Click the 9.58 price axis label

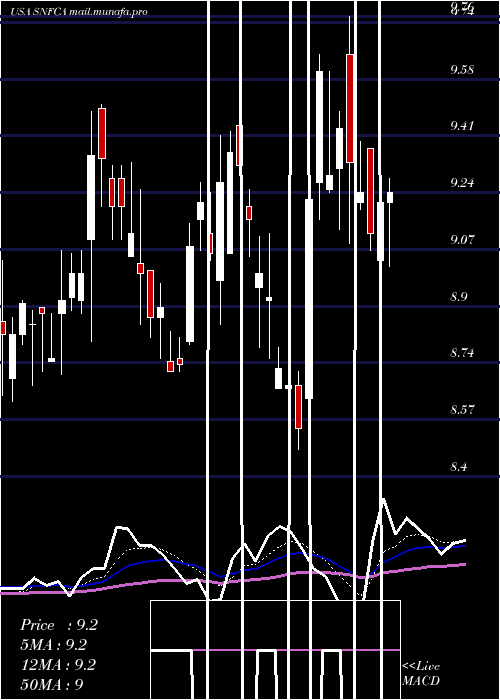click(x=462, y=69)
